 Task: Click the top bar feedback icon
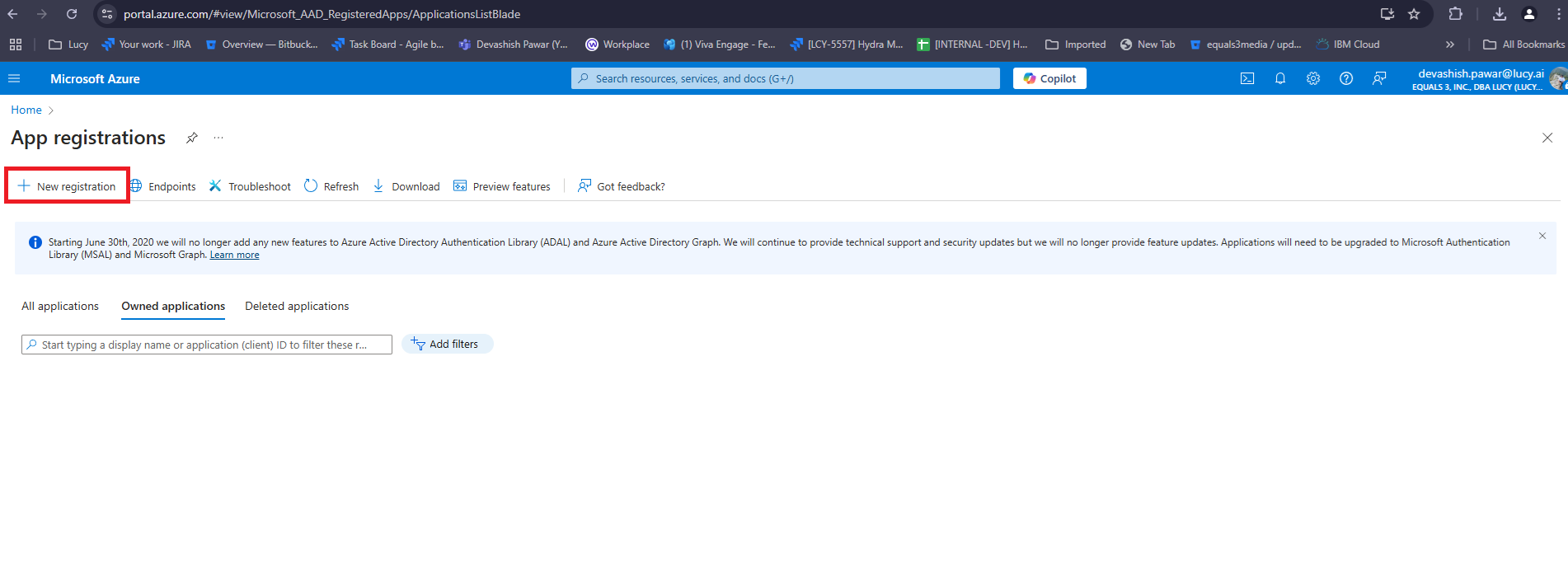1379,78
